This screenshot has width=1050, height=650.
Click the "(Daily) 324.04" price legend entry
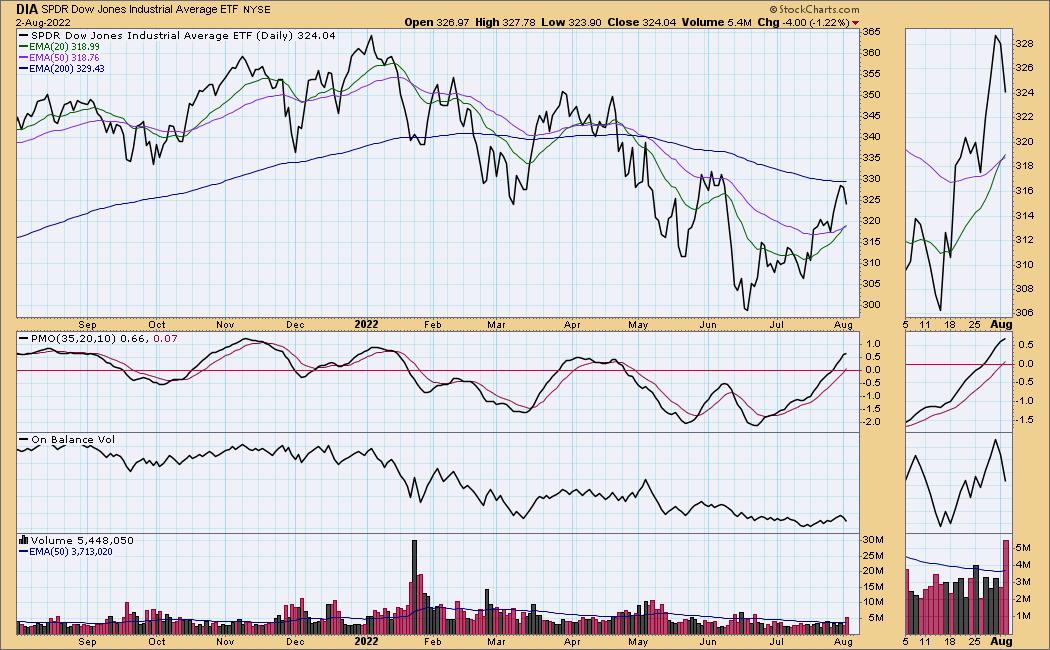[294, 35]
